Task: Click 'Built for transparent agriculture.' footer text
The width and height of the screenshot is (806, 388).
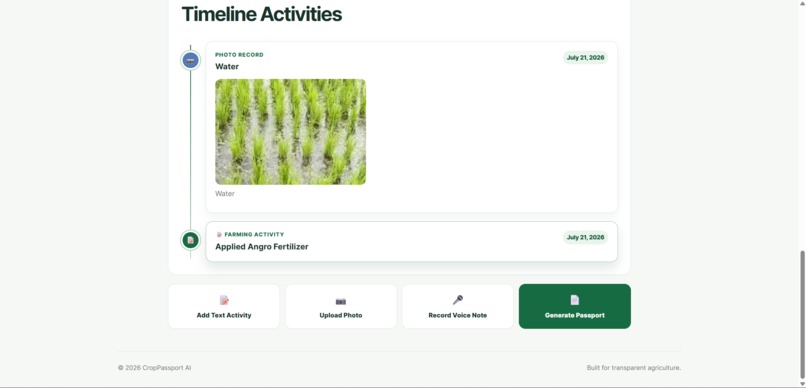Action: point(634,368)
